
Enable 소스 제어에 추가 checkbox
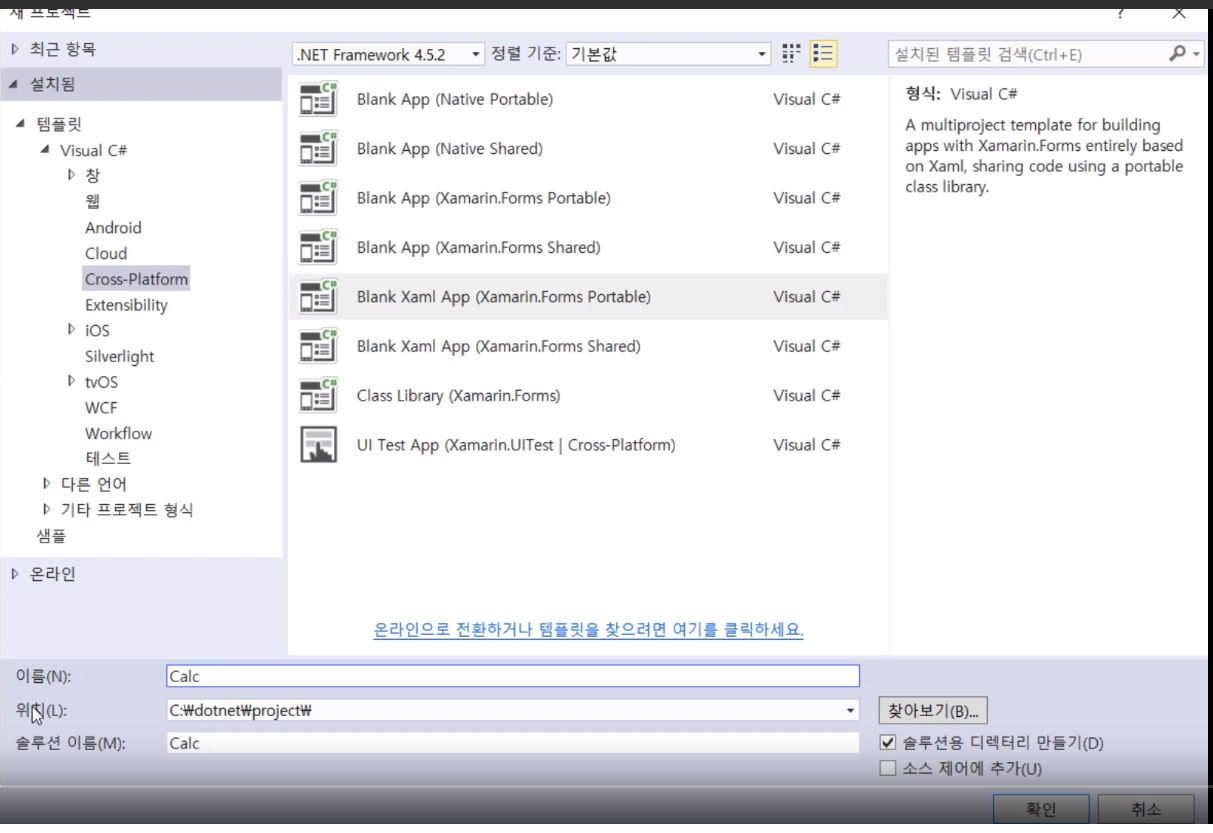887,769
